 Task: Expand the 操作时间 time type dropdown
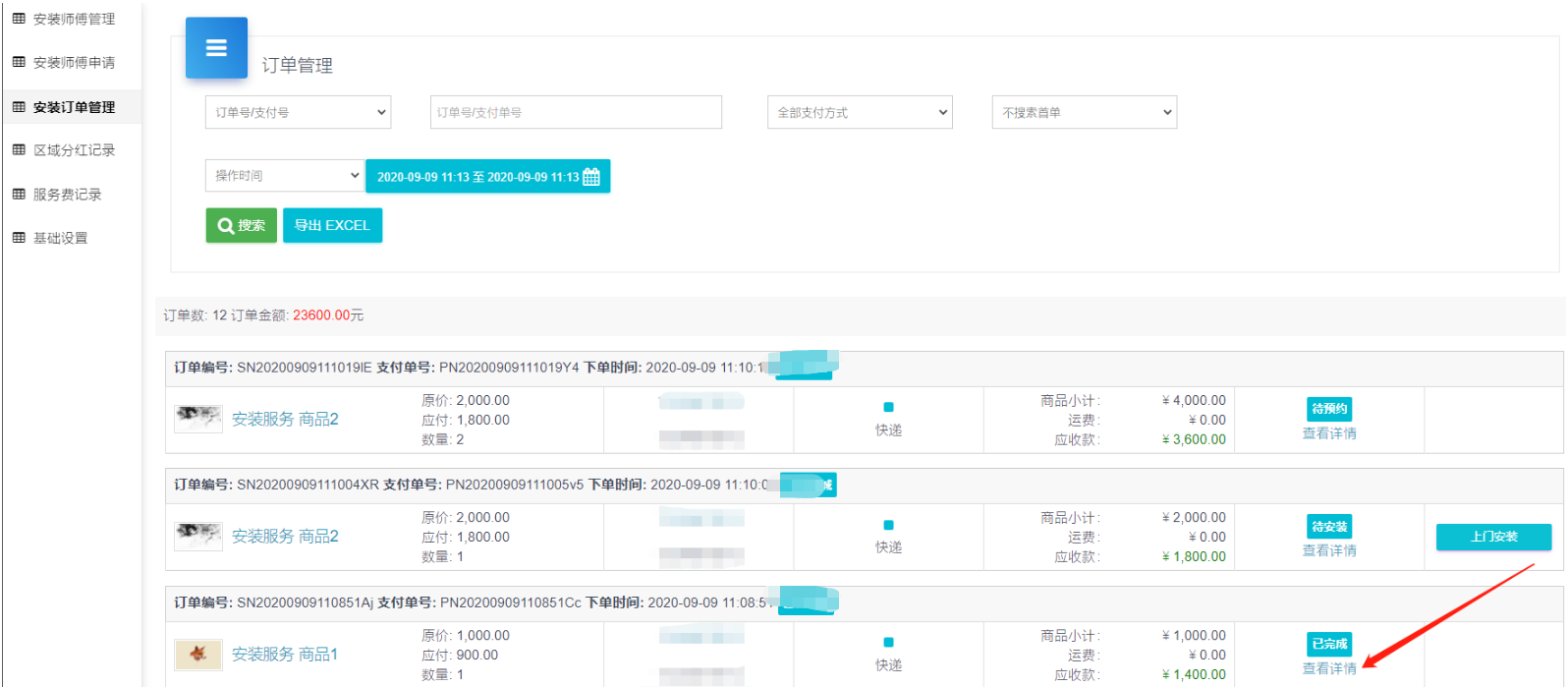pyautogui.click(x=285, y=176)
